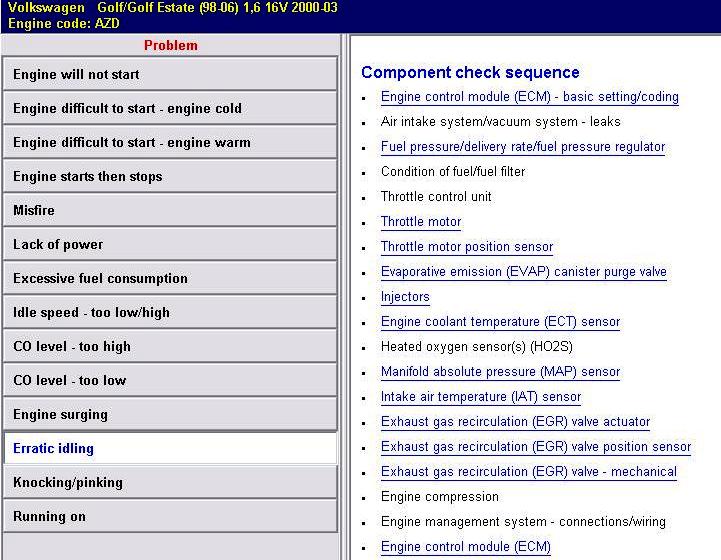The width and height of the screenshot is (721, 560).
Task: Choose 'Idle speed - too low/high' problem
Action: coord(170,312)
